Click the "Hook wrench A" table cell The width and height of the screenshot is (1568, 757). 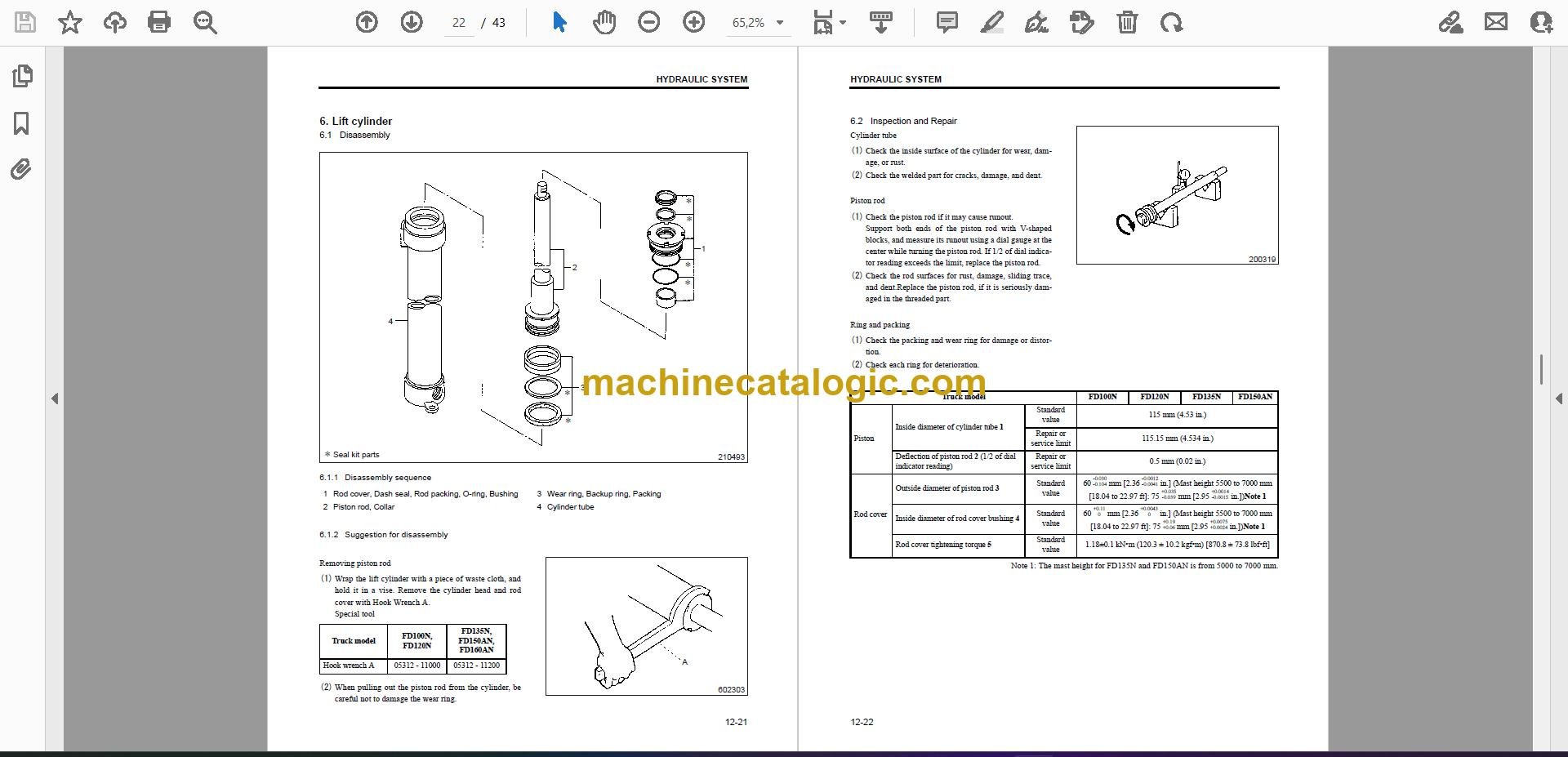click(353, 666)
